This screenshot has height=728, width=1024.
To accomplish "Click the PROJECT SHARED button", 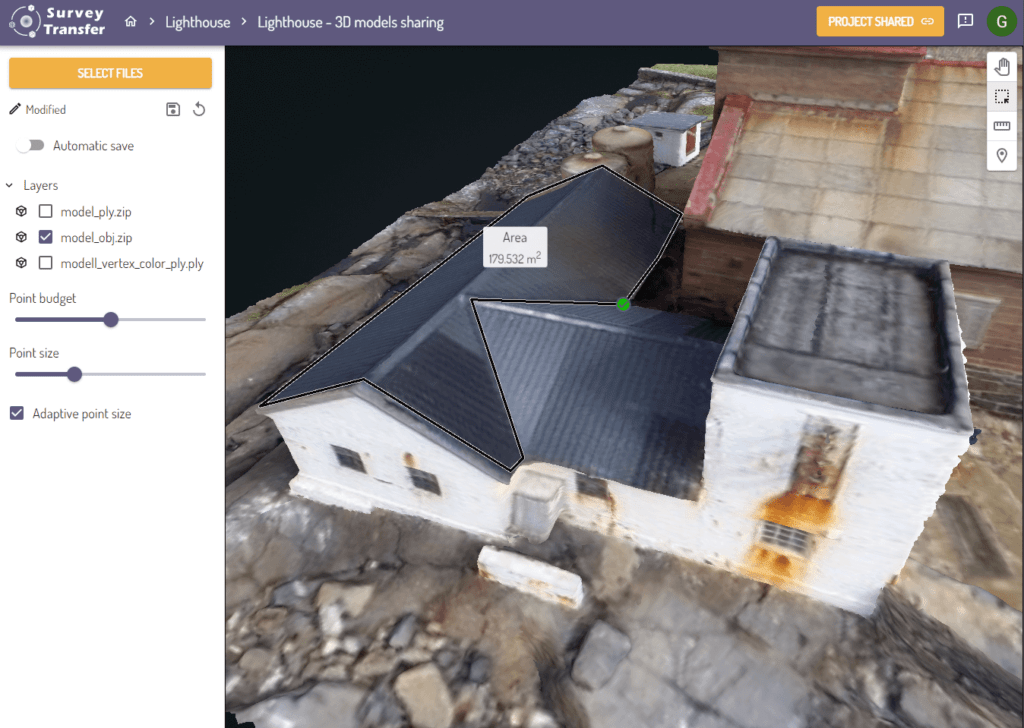I will click(879, 21).
